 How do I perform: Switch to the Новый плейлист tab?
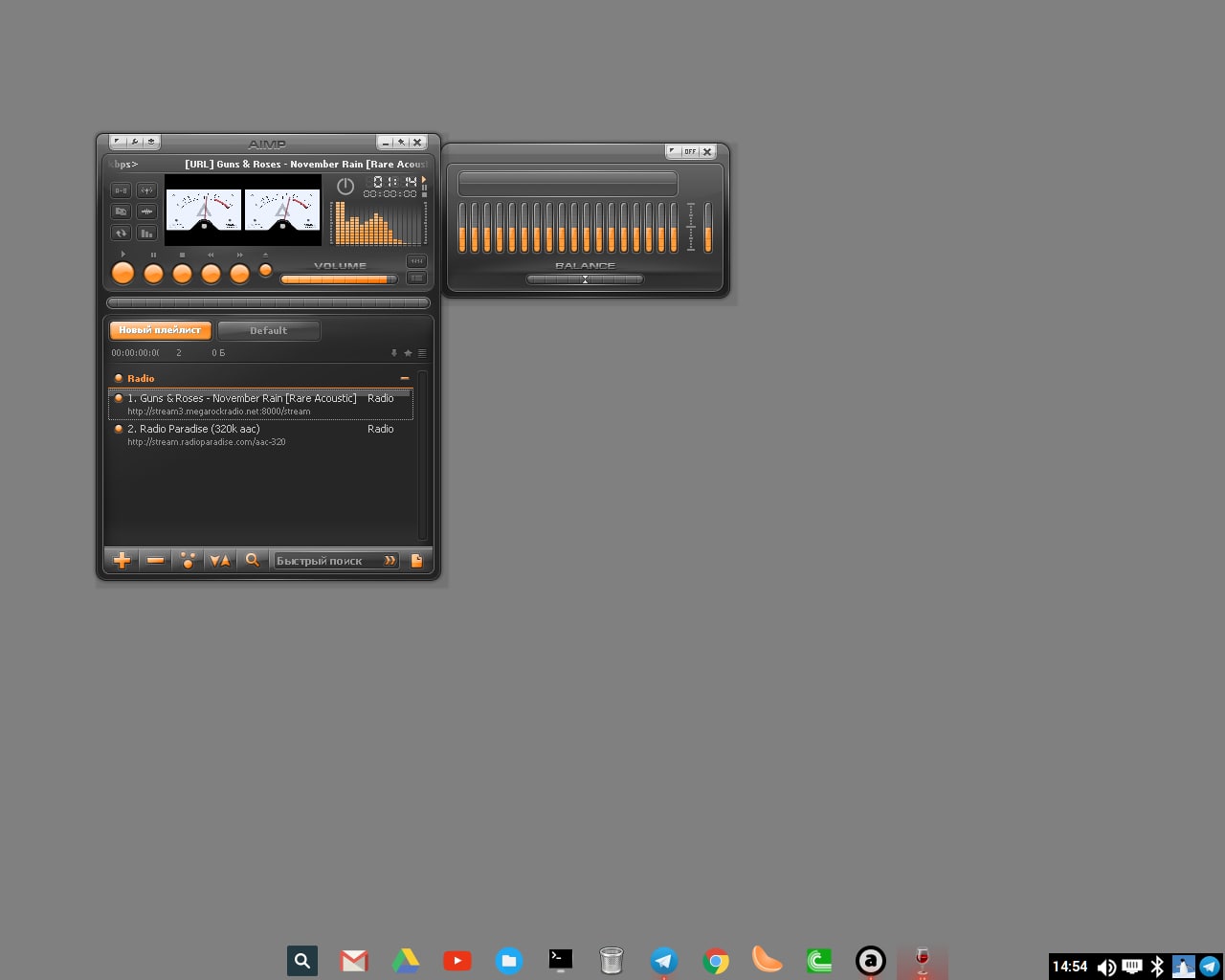click(160, 330)
